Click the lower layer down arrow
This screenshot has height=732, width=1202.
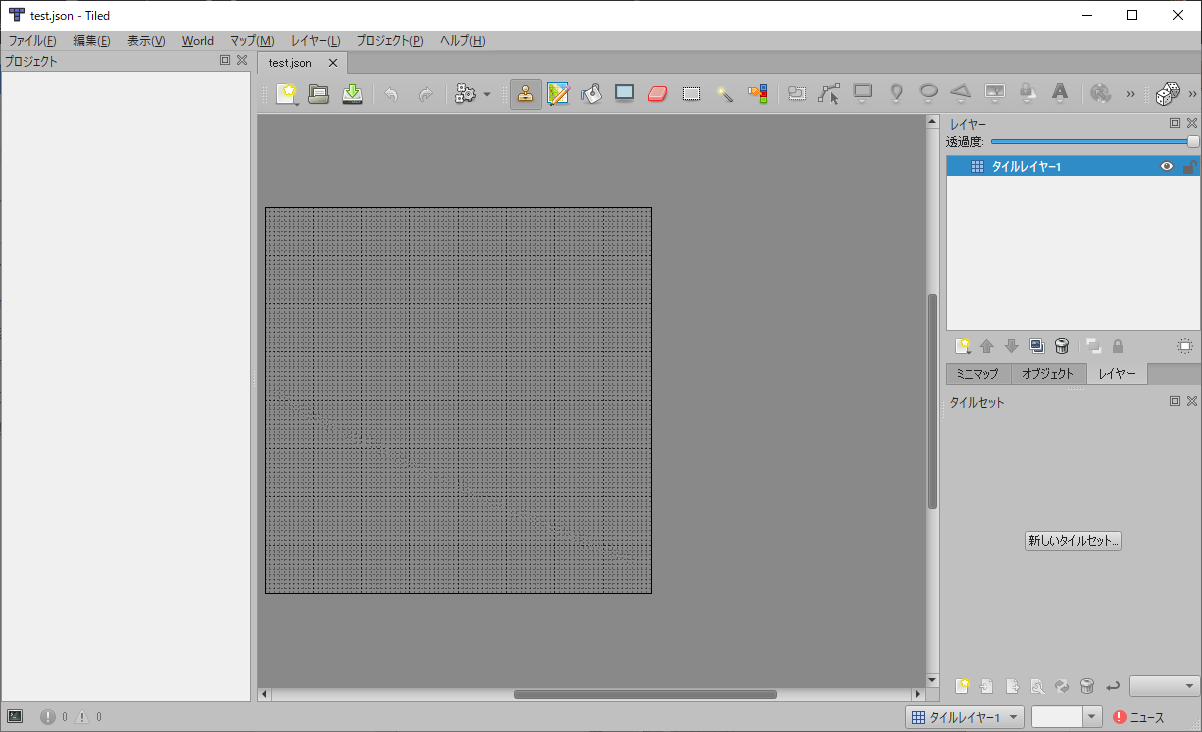[1012, 346]
